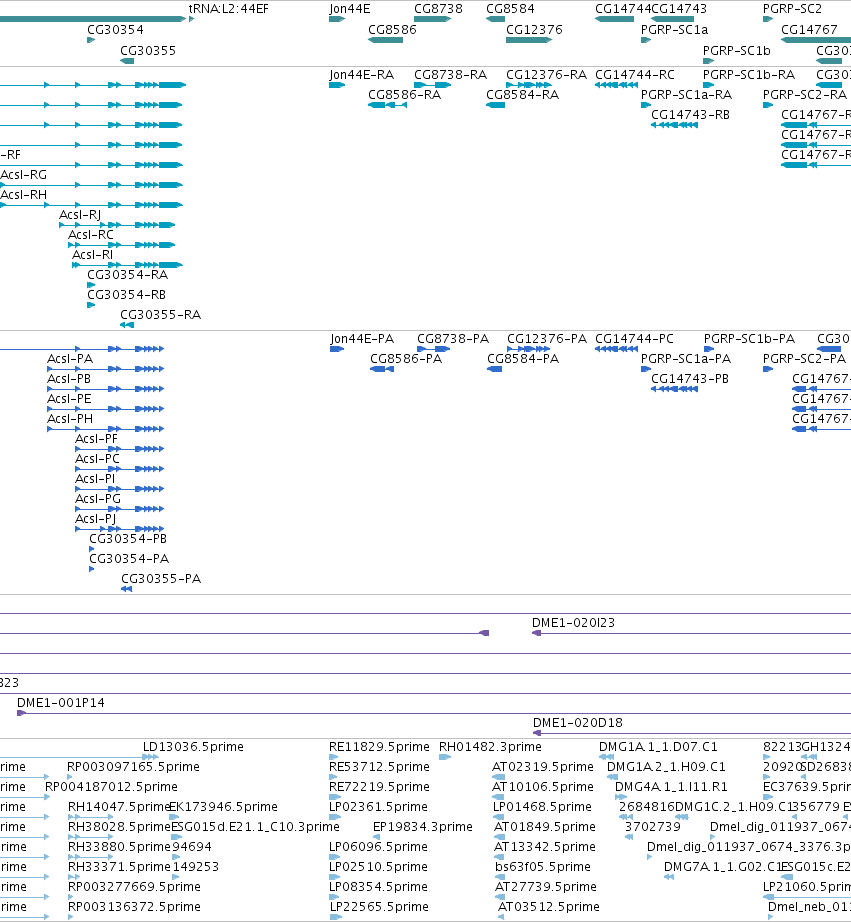The height and width of the screenshot is (922, 851).
Task: Click the CG30354-PB protein label
Action: click(128, 539)
